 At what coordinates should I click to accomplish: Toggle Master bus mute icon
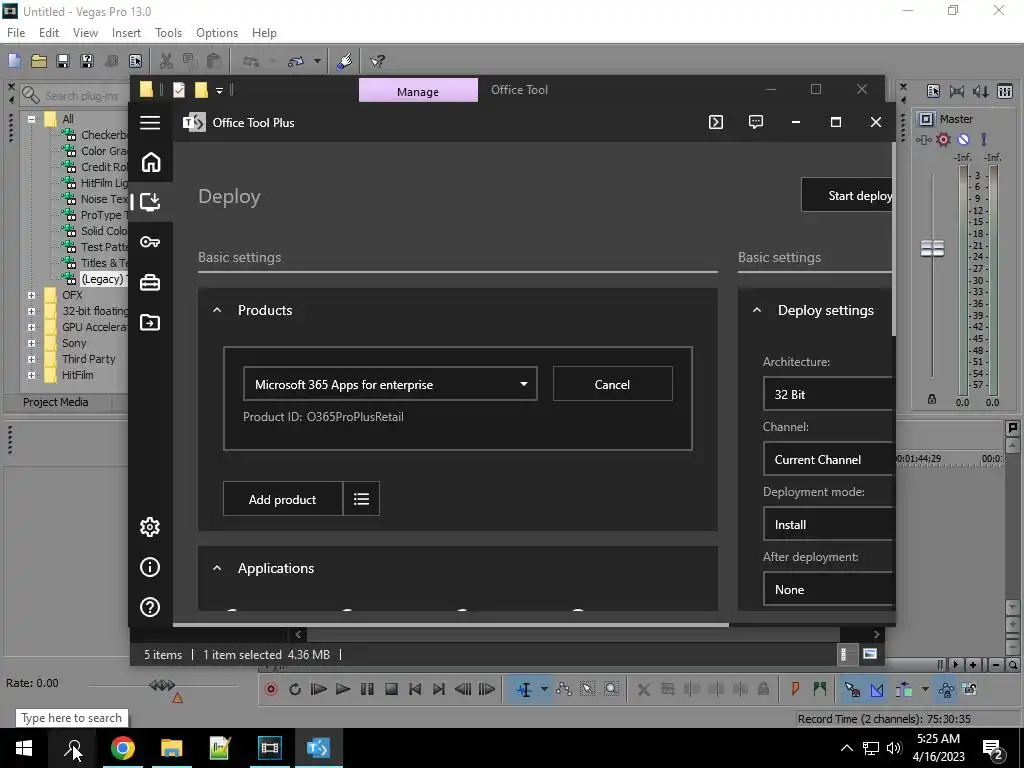point(963,139)
